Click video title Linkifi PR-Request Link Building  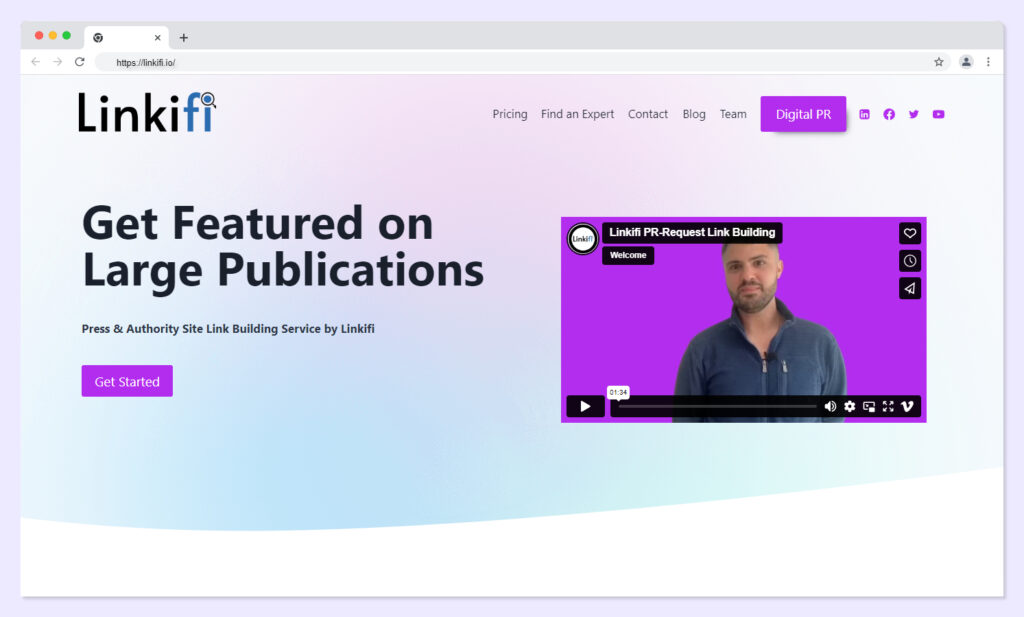point(692,232)
